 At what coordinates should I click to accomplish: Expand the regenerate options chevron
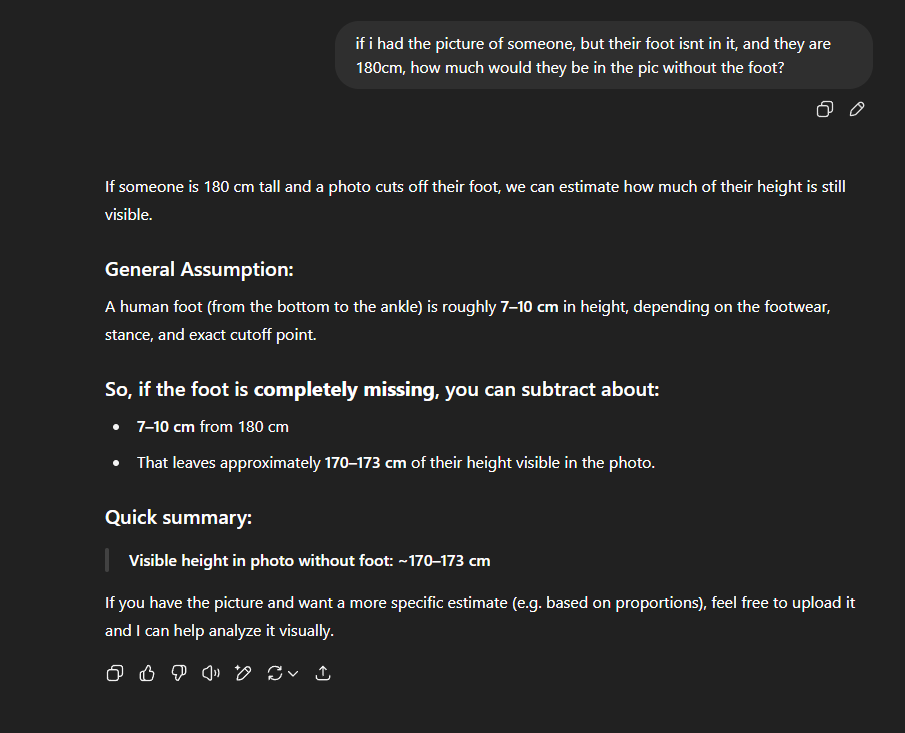click(293, 674)
